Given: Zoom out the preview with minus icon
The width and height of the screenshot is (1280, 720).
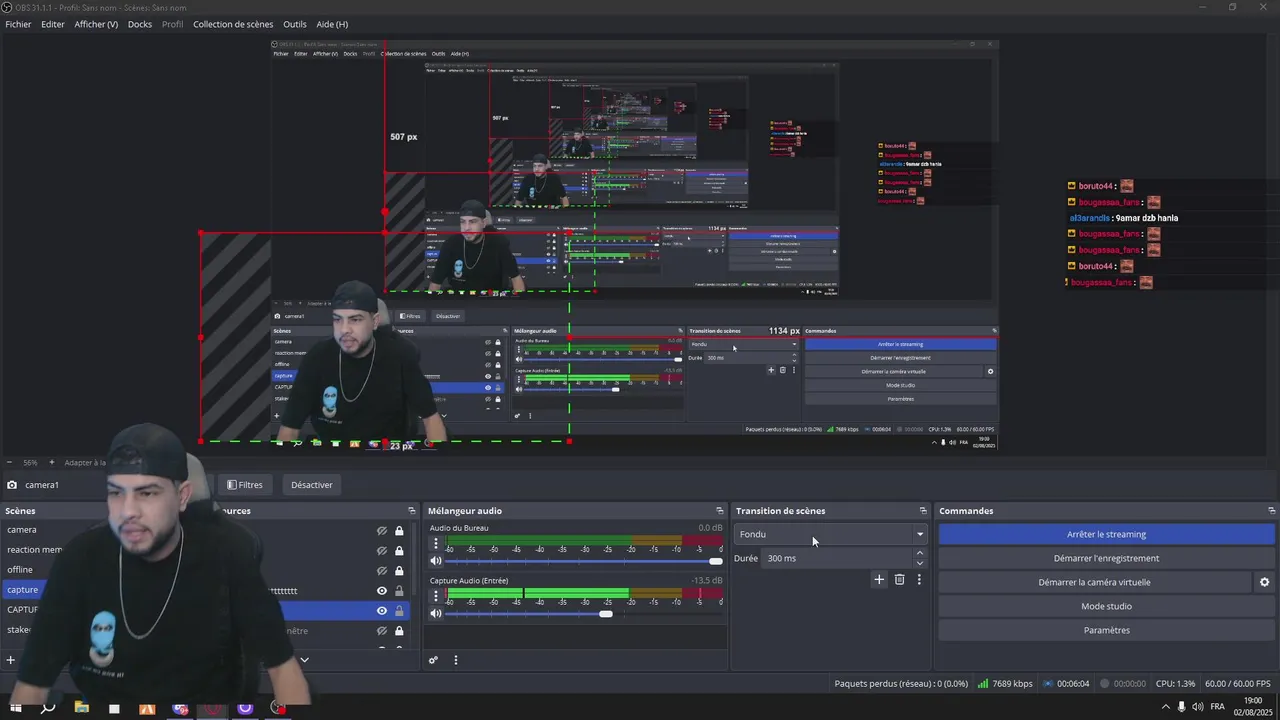Looking at the screenshot, I should click(x=10, y=462).
